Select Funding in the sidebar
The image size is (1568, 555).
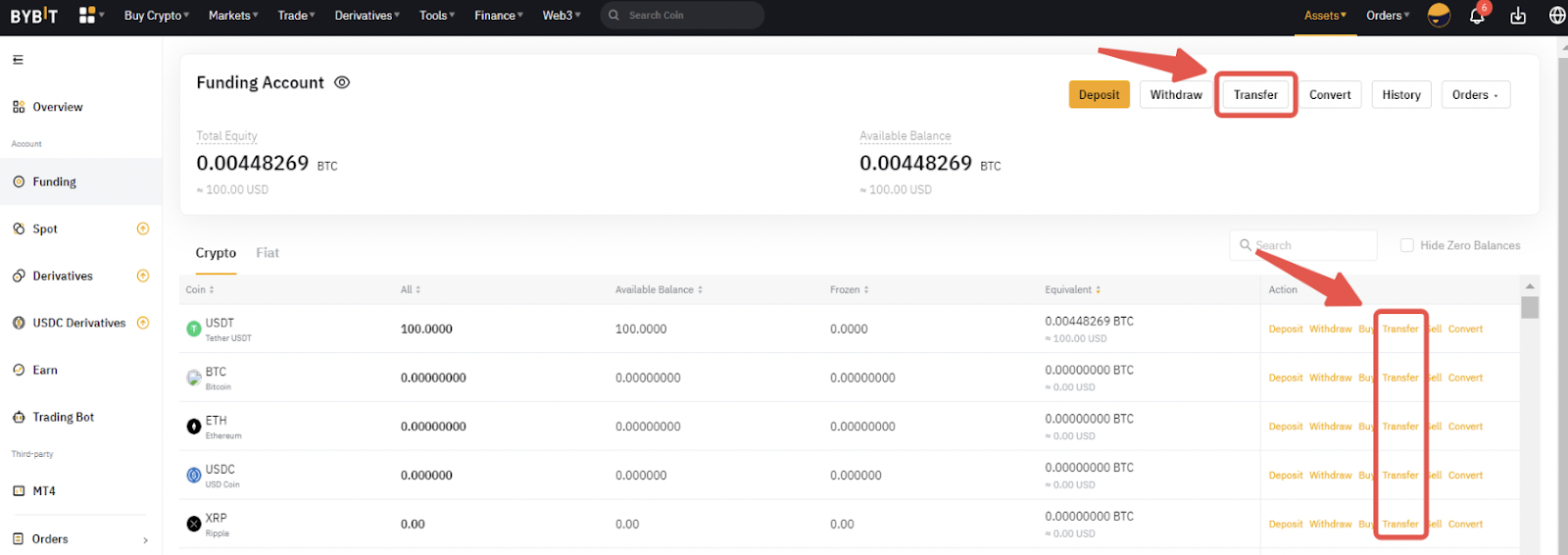point(80,181)
